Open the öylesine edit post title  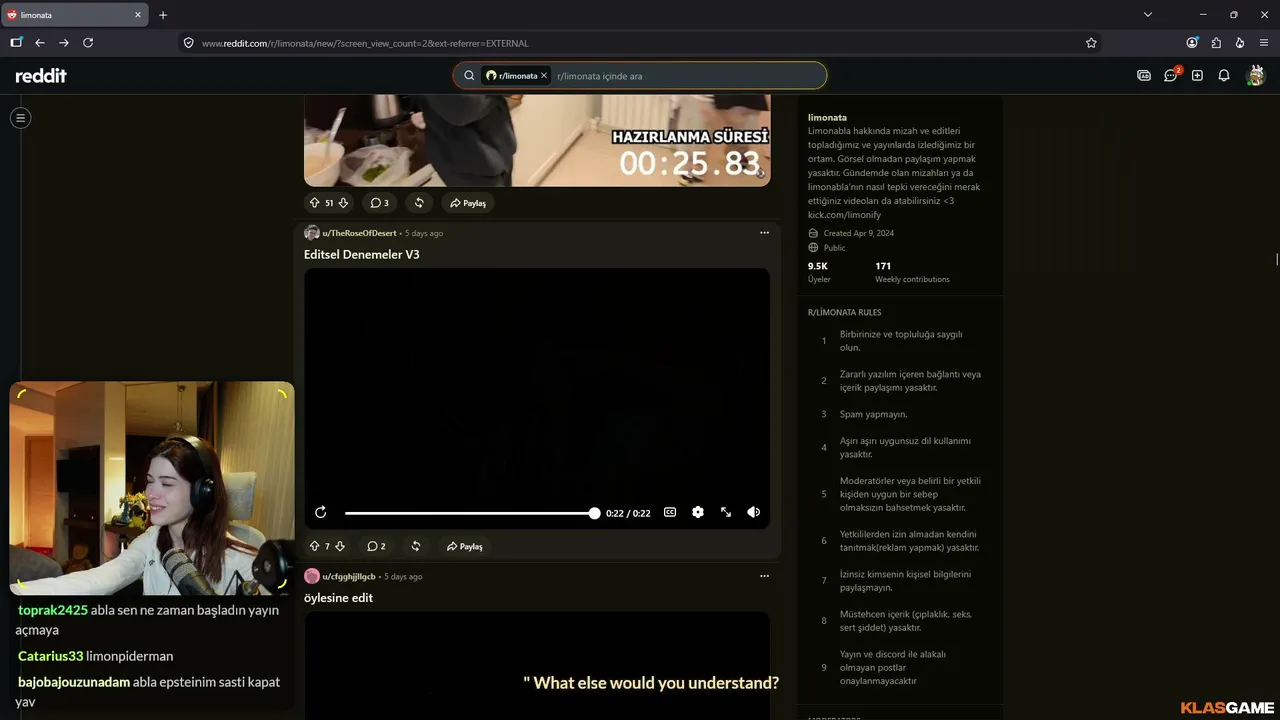pyautogui.click(x=338, y=598)
